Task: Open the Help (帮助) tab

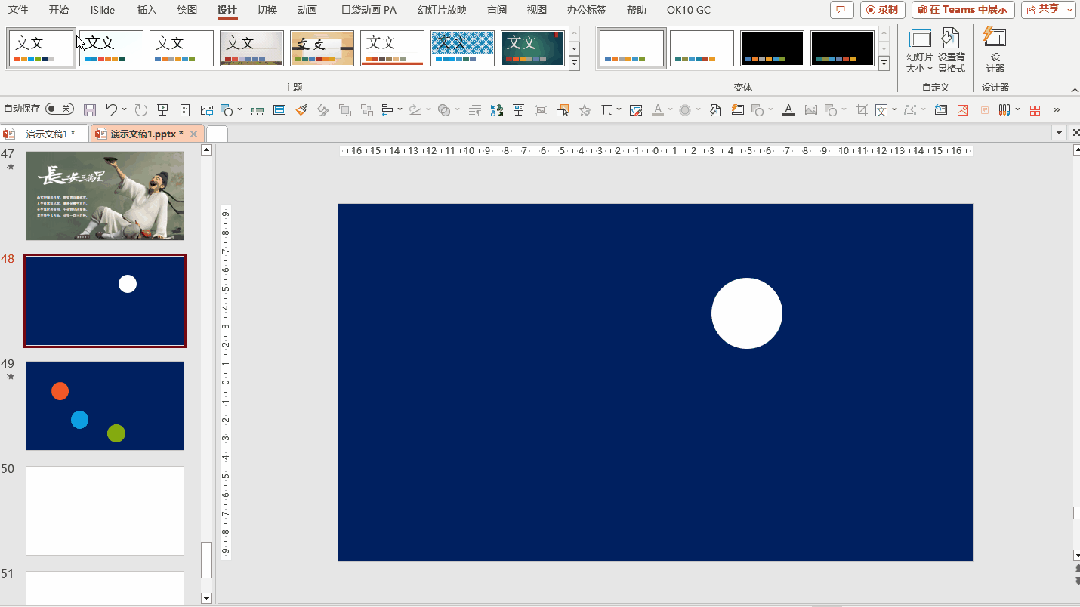Action: [x=636, y=10]
